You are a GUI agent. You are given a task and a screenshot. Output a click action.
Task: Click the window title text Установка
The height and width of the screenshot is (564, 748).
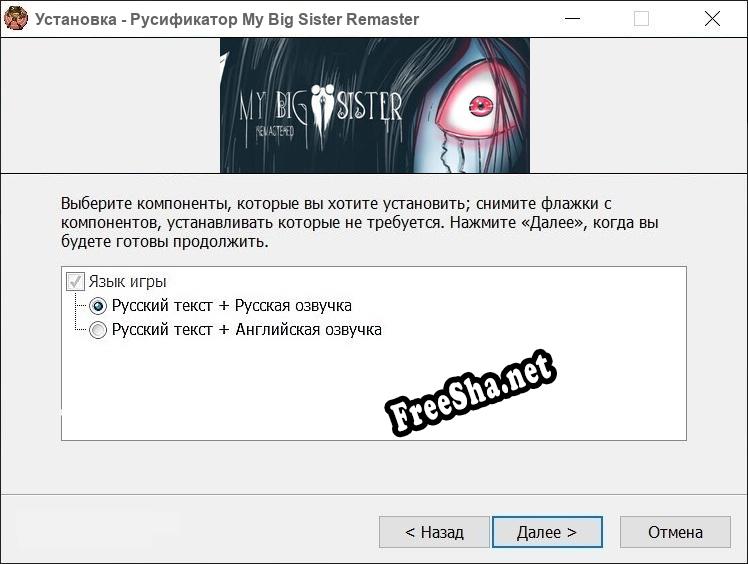(76, 19)
